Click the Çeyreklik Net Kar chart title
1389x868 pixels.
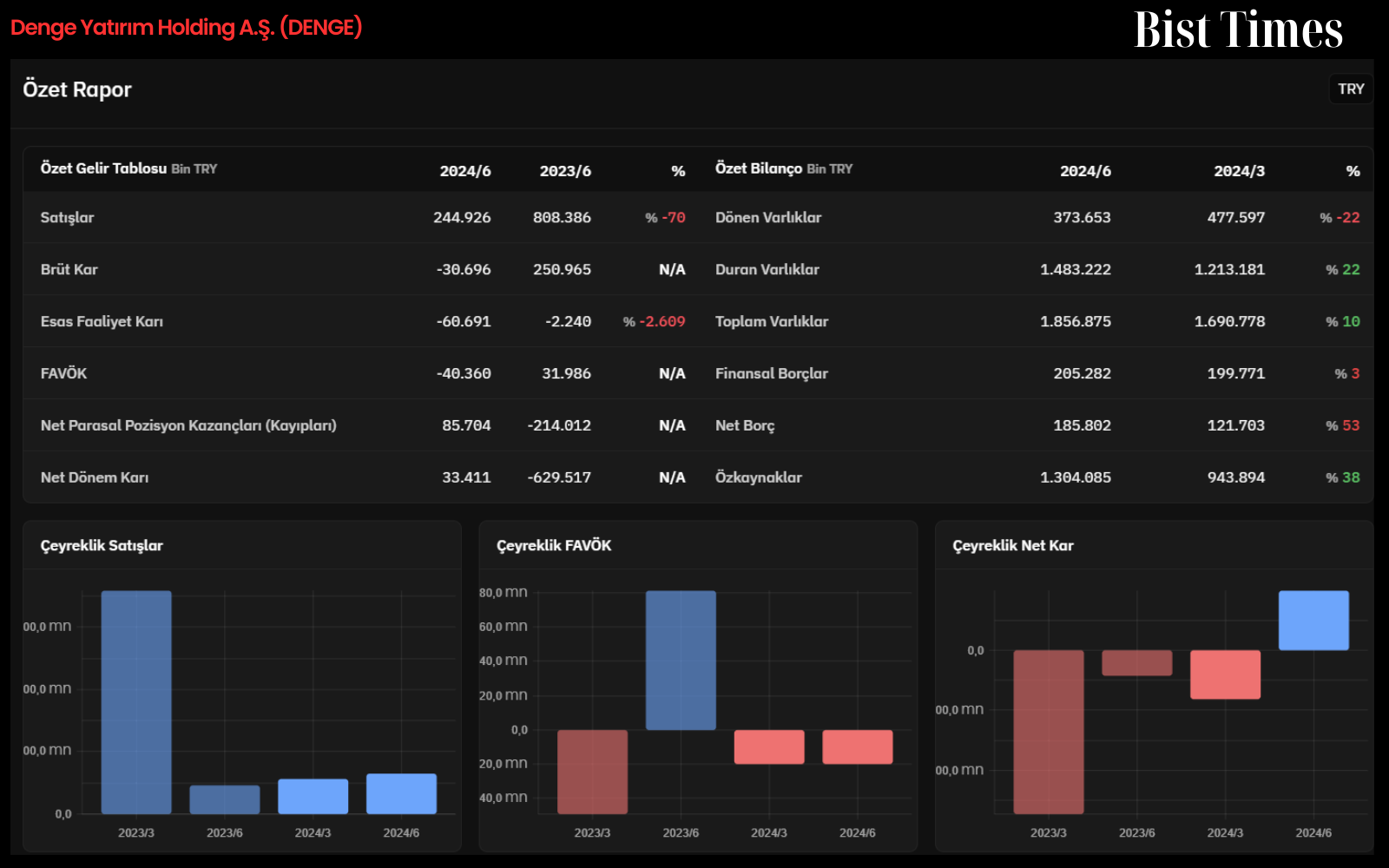click(x=1013, y=545)
